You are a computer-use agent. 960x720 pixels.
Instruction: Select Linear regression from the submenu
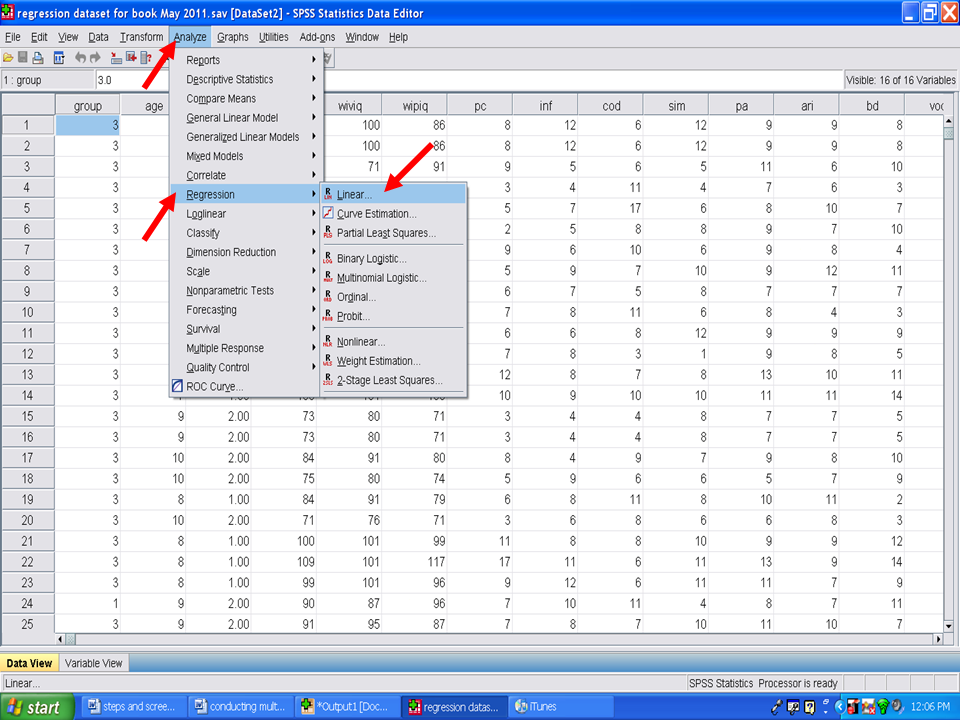tap(354, 194)
